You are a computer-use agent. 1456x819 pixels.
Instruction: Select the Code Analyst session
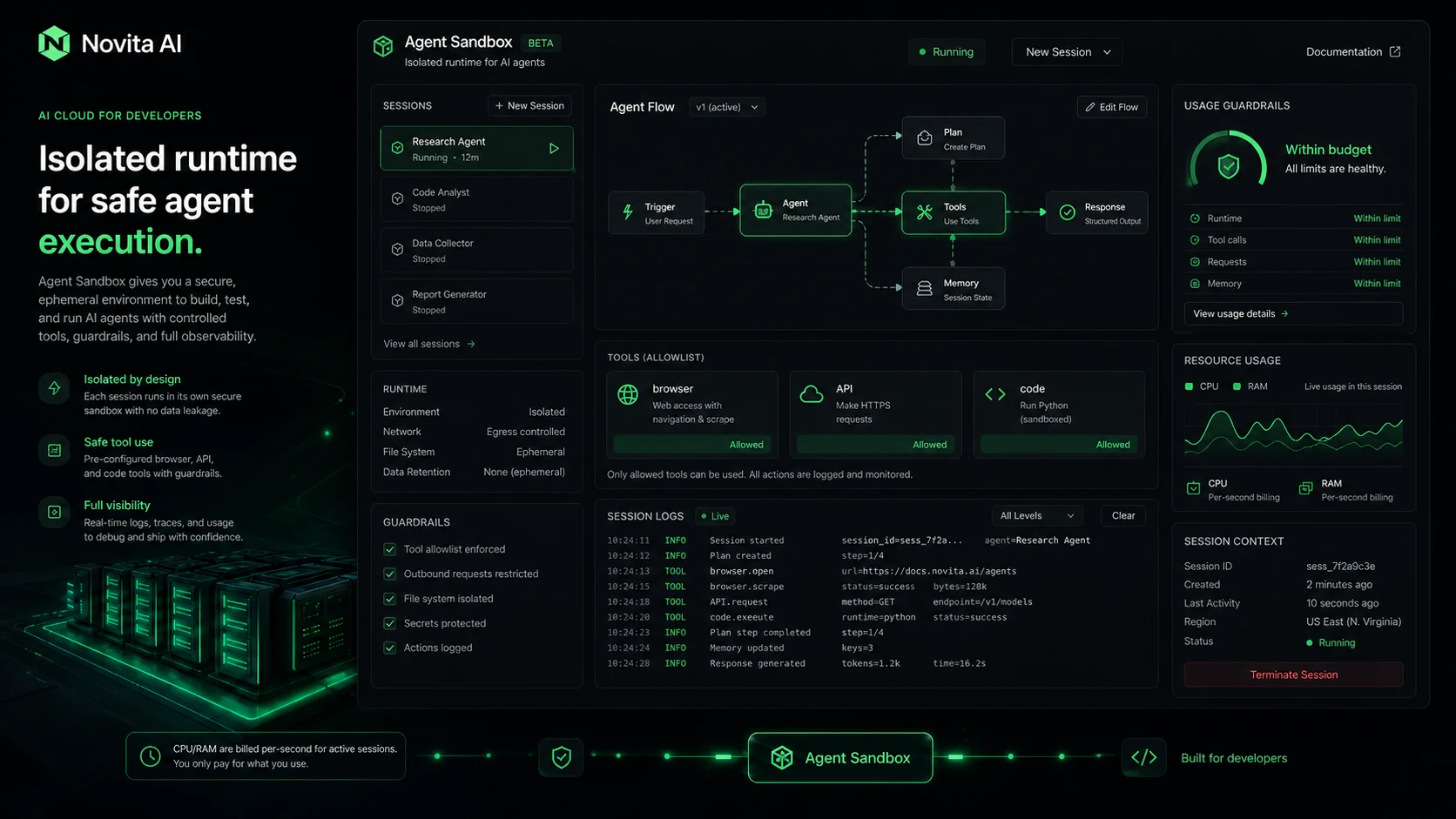[476, 199]
